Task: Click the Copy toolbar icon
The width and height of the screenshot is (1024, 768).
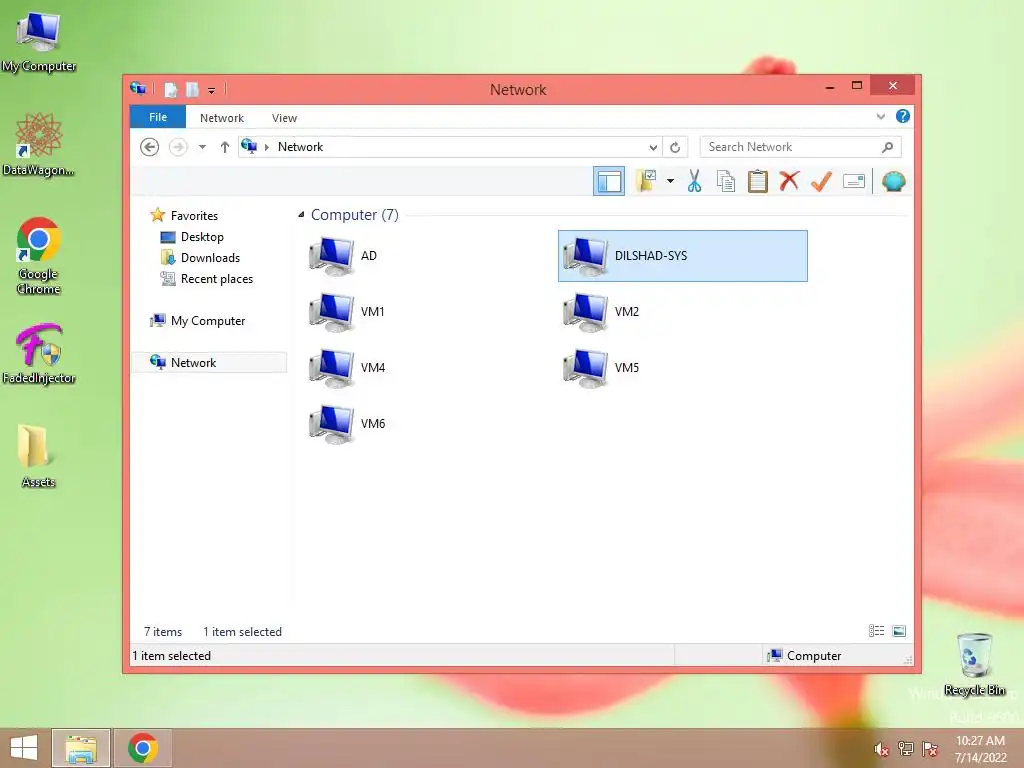Action: click(726, 181)
